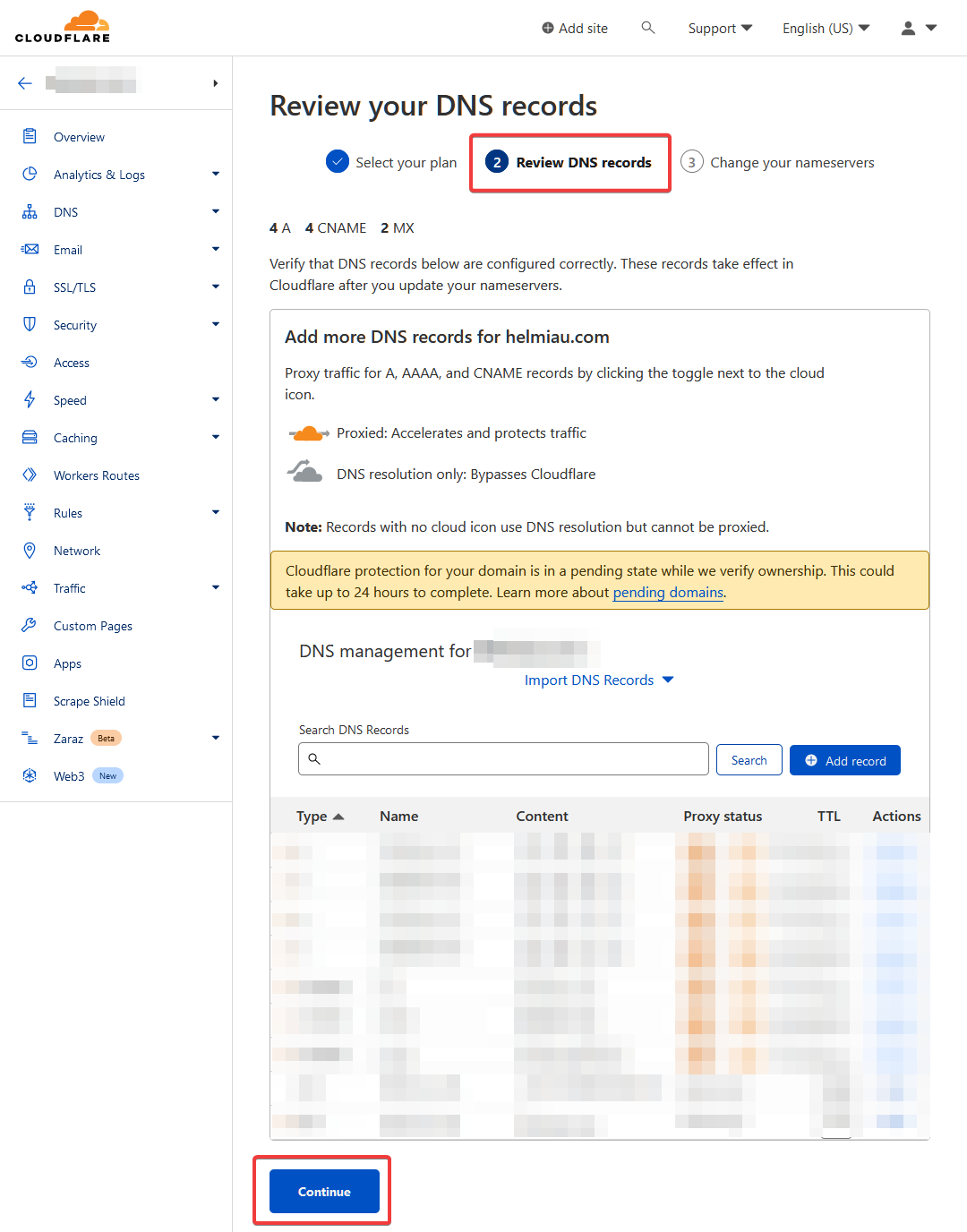Open the English (US) language dropdown
The image size is (967, 1232).
(826, 29)
